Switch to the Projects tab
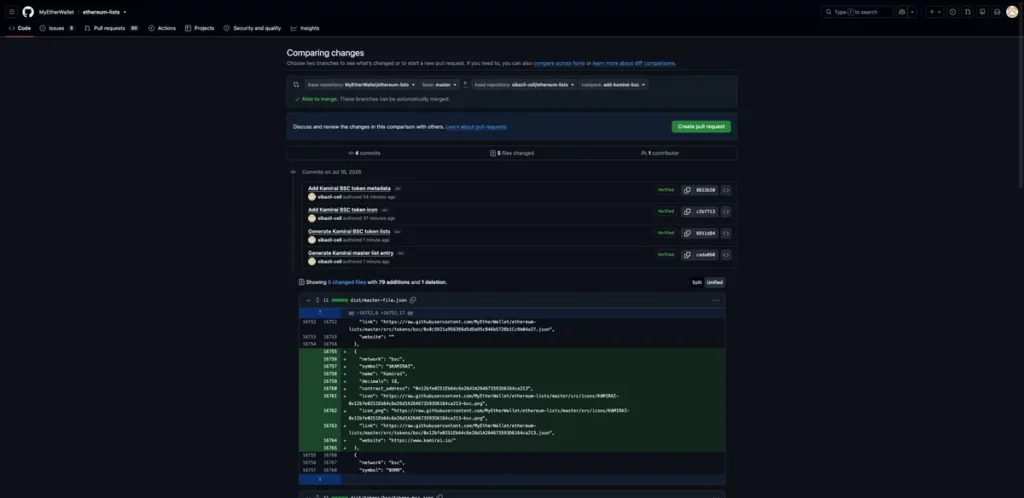This screenshot has width=1024, height=498. click(x=199, y=28)
